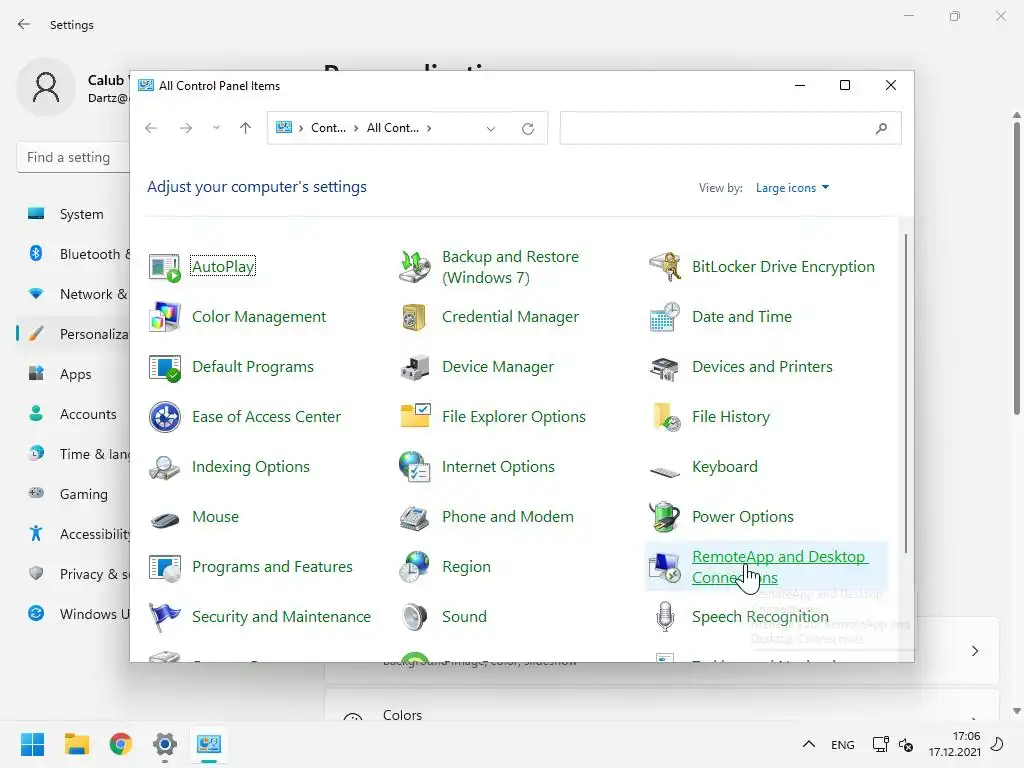Viewport: 1024px width, 768px height.
Task: Go up one folder level
Action: point(246,128)
